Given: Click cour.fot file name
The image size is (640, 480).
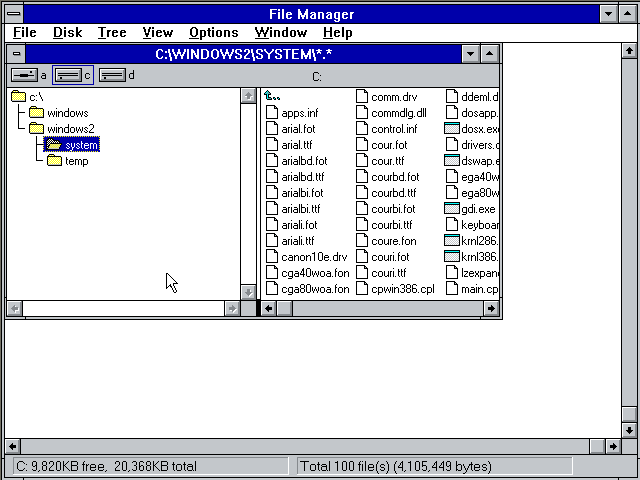Looking at the screenshot, I should coord(389,145).
